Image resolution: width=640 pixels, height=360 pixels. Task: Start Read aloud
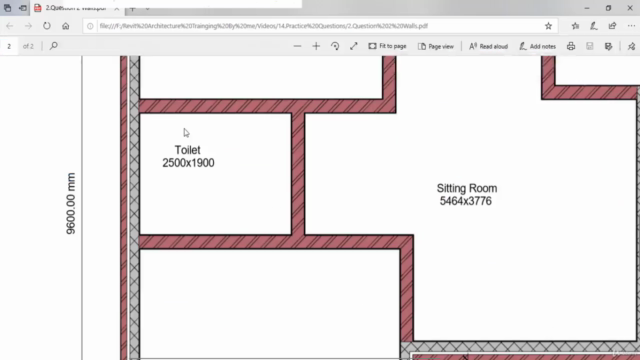(488, 46)
